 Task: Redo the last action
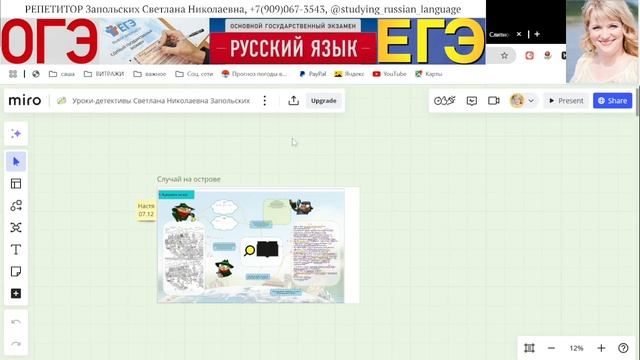tap(16, 344)
